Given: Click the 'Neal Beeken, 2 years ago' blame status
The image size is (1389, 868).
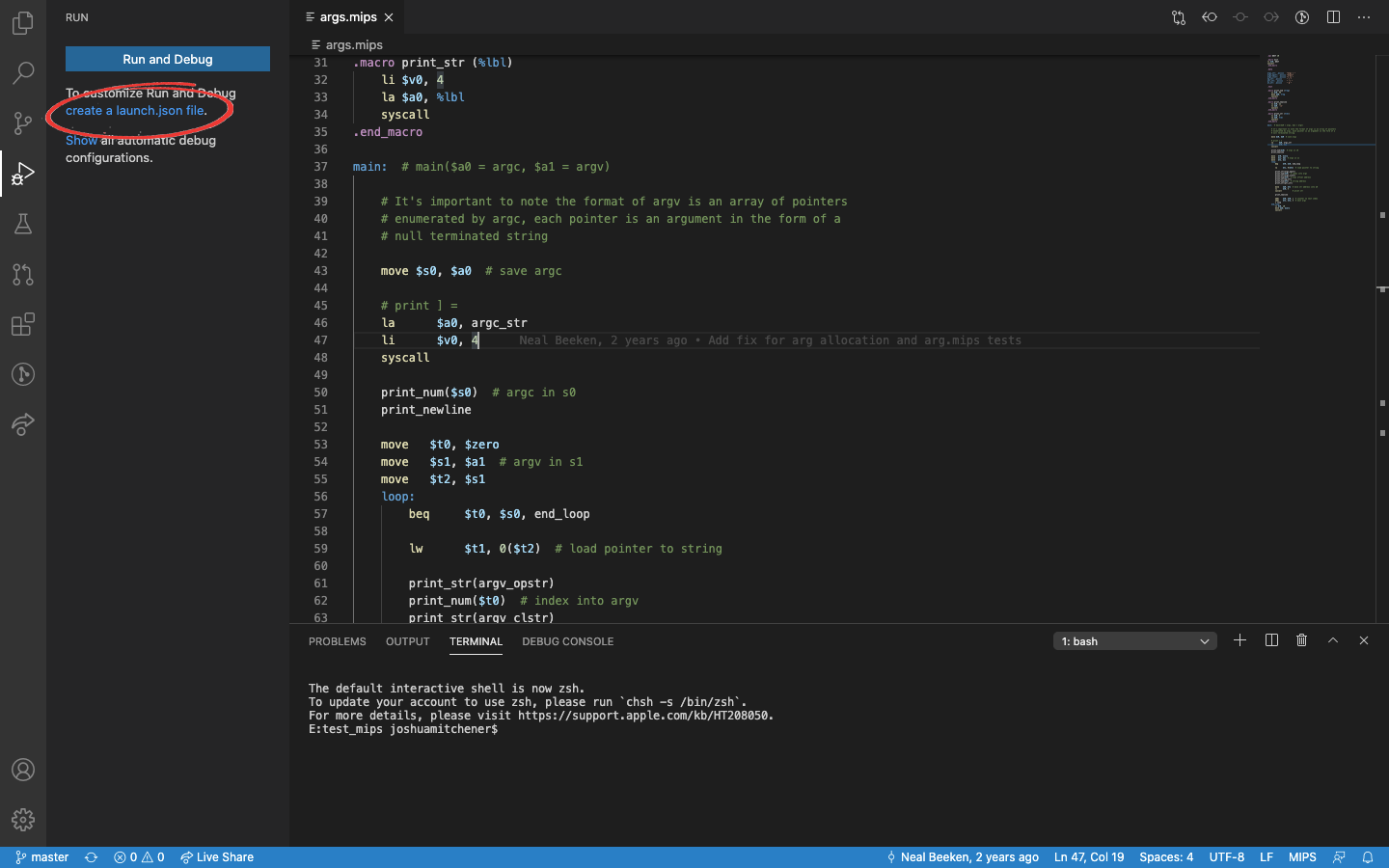Looking at the screenshot, I should point(962,857).
